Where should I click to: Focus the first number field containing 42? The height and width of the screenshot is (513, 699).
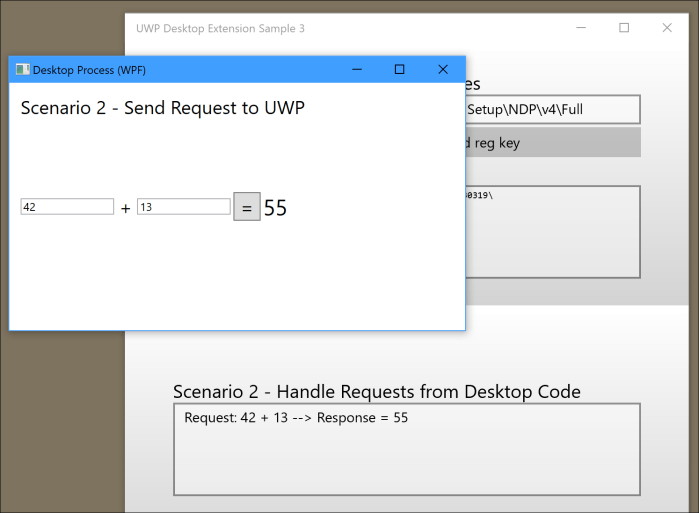coord(67,207)
